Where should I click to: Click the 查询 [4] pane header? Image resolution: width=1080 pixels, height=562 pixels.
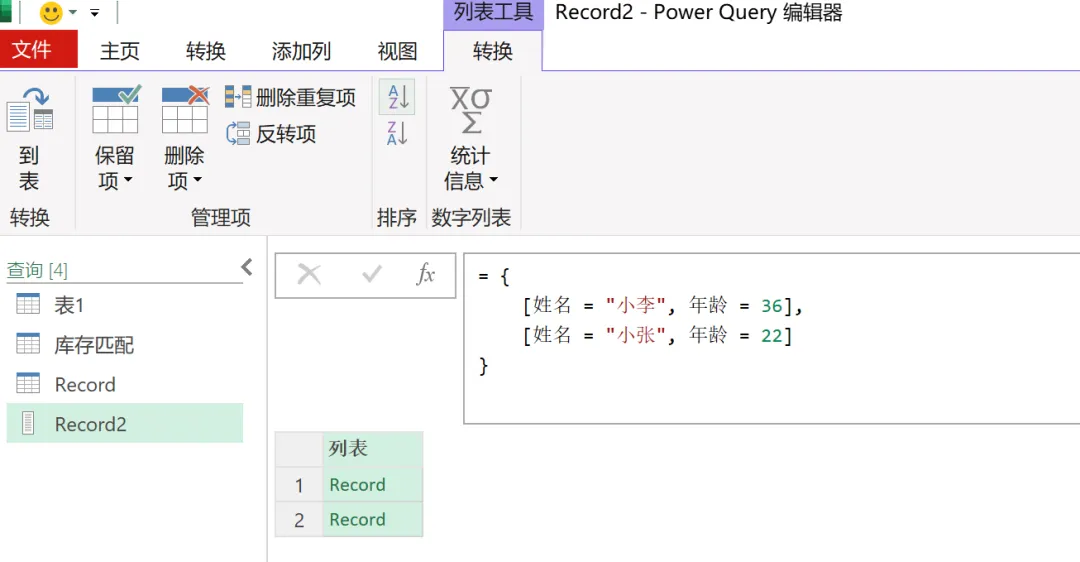pos(37,270)
